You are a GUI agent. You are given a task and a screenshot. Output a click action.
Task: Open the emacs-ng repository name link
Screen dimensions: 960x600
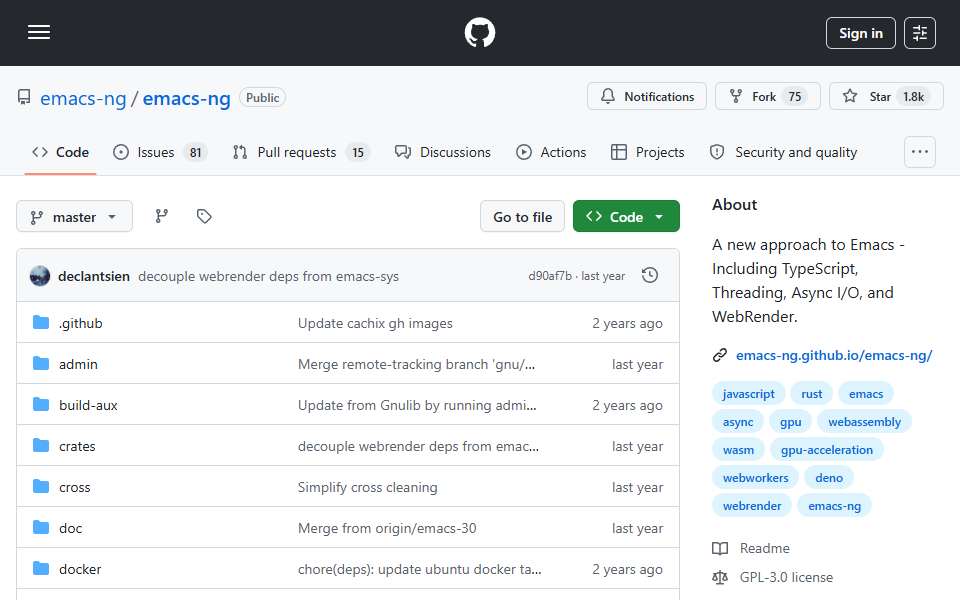187,98
